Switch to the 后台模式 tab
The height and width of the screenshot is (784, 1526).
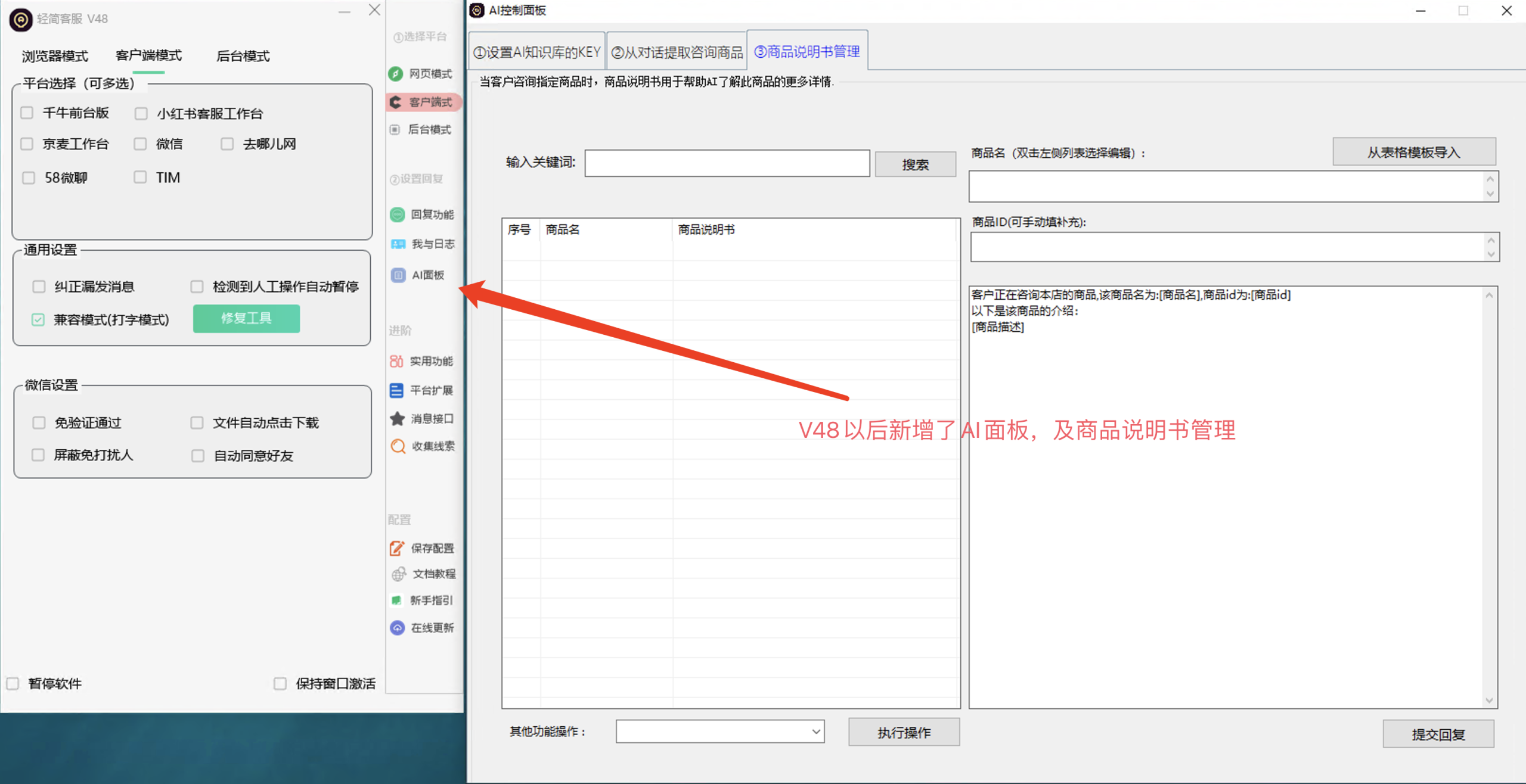point(243,55)
